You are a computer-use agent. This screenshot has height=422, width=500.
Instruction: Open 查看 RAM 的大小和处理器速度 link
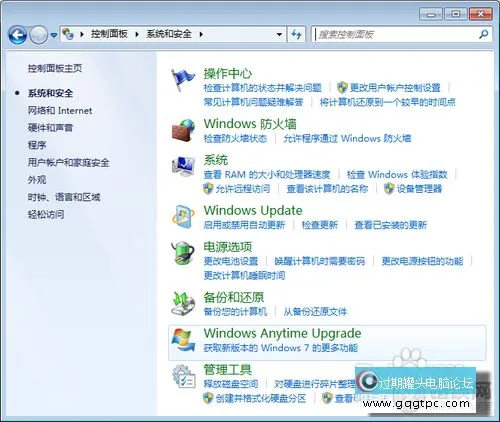point(267,175)
